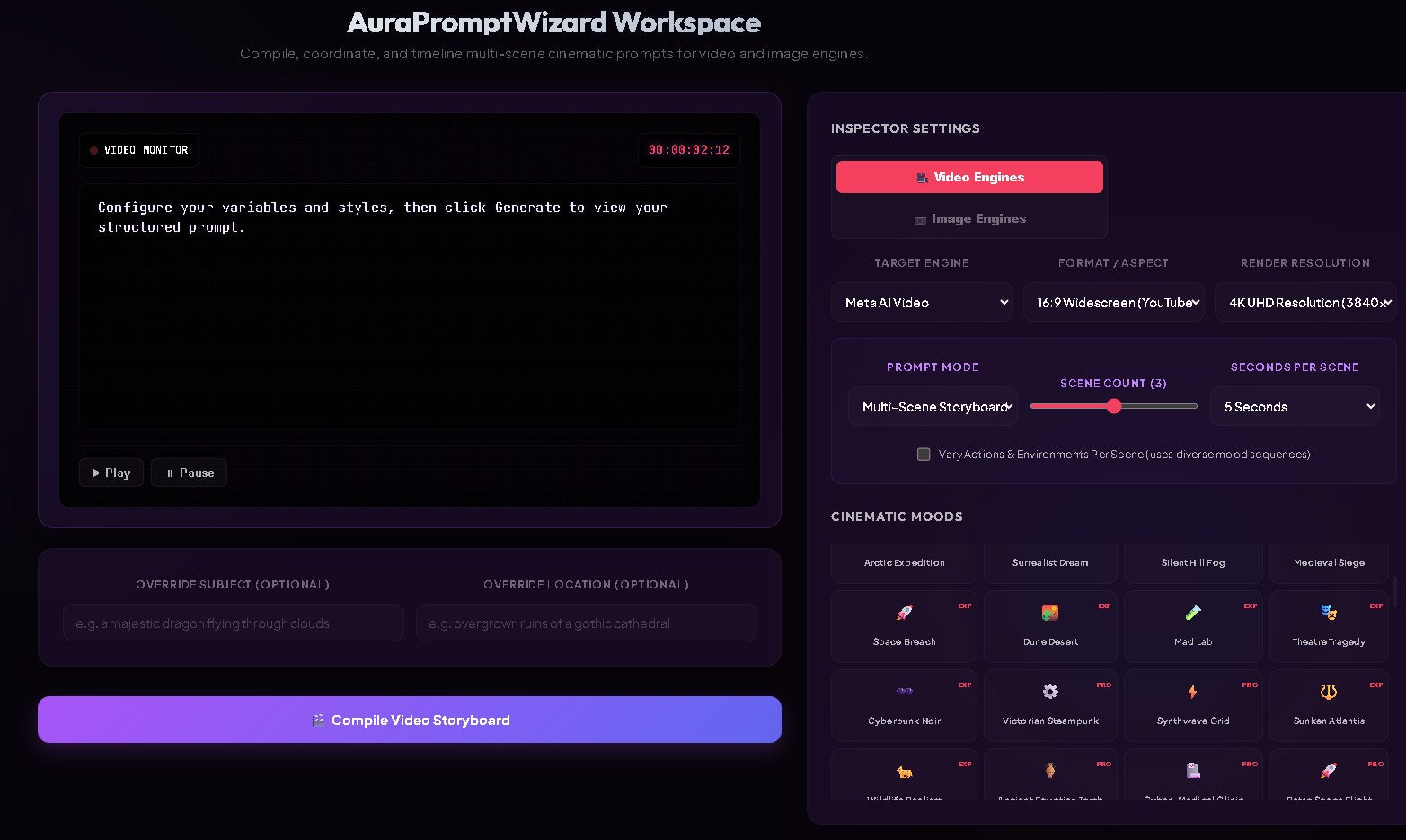Click the Cinematic Moods scrollbar
Viewport: 1406px width, 840px height.
[x=1395, y=593]
